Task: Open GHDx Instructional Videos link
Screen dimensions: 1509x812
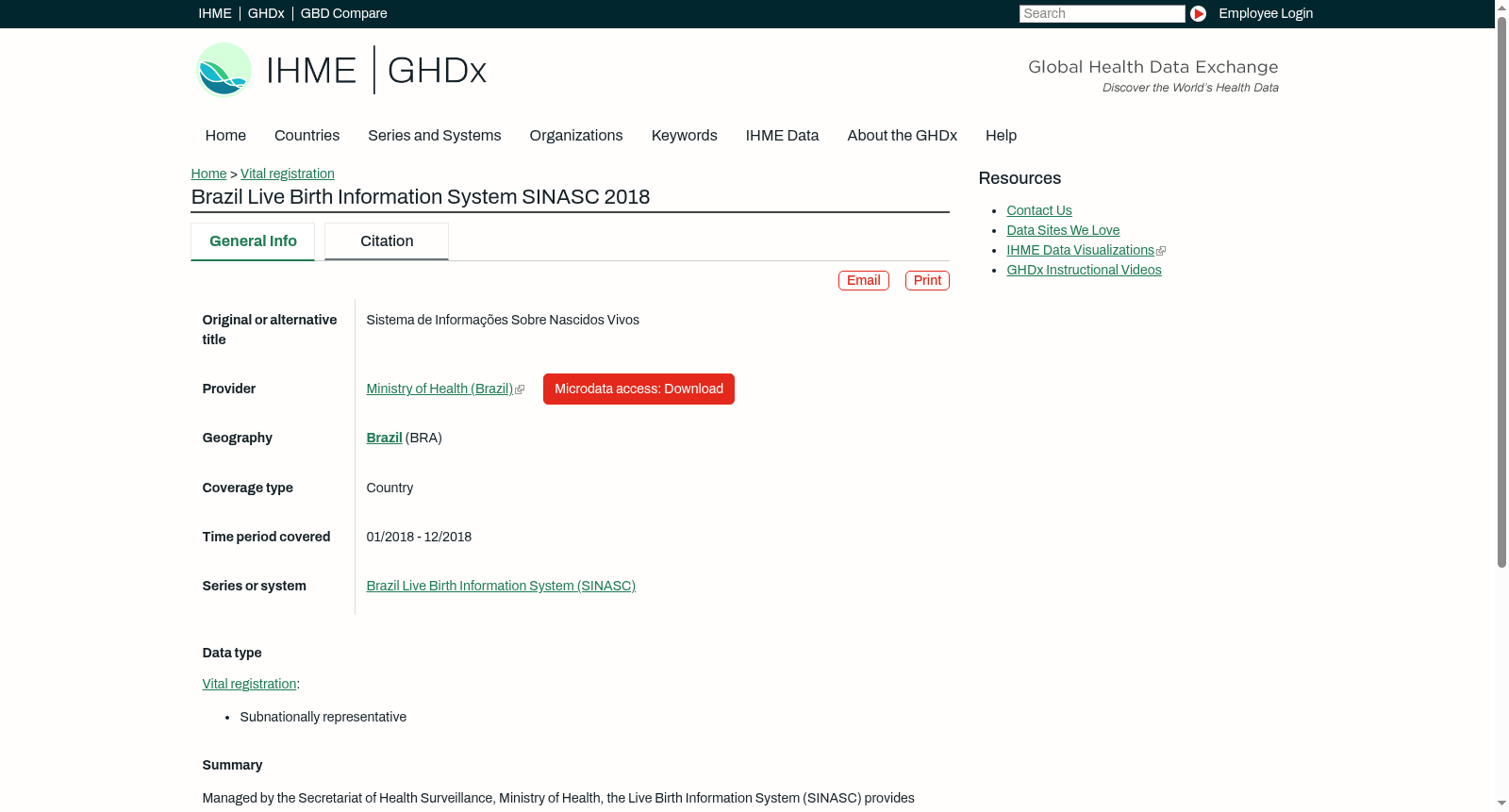Action: (x=1084, y=270)
